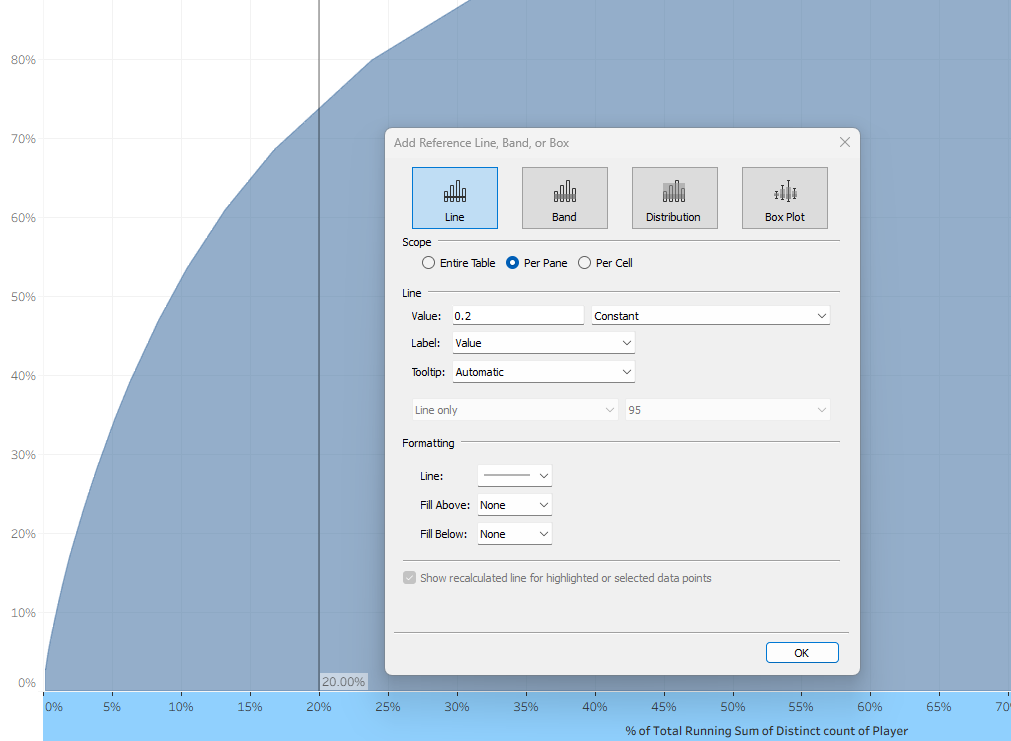Select the Band reference type button
Viewport: 1011px width, 741px height.
(x=564, y=198)
